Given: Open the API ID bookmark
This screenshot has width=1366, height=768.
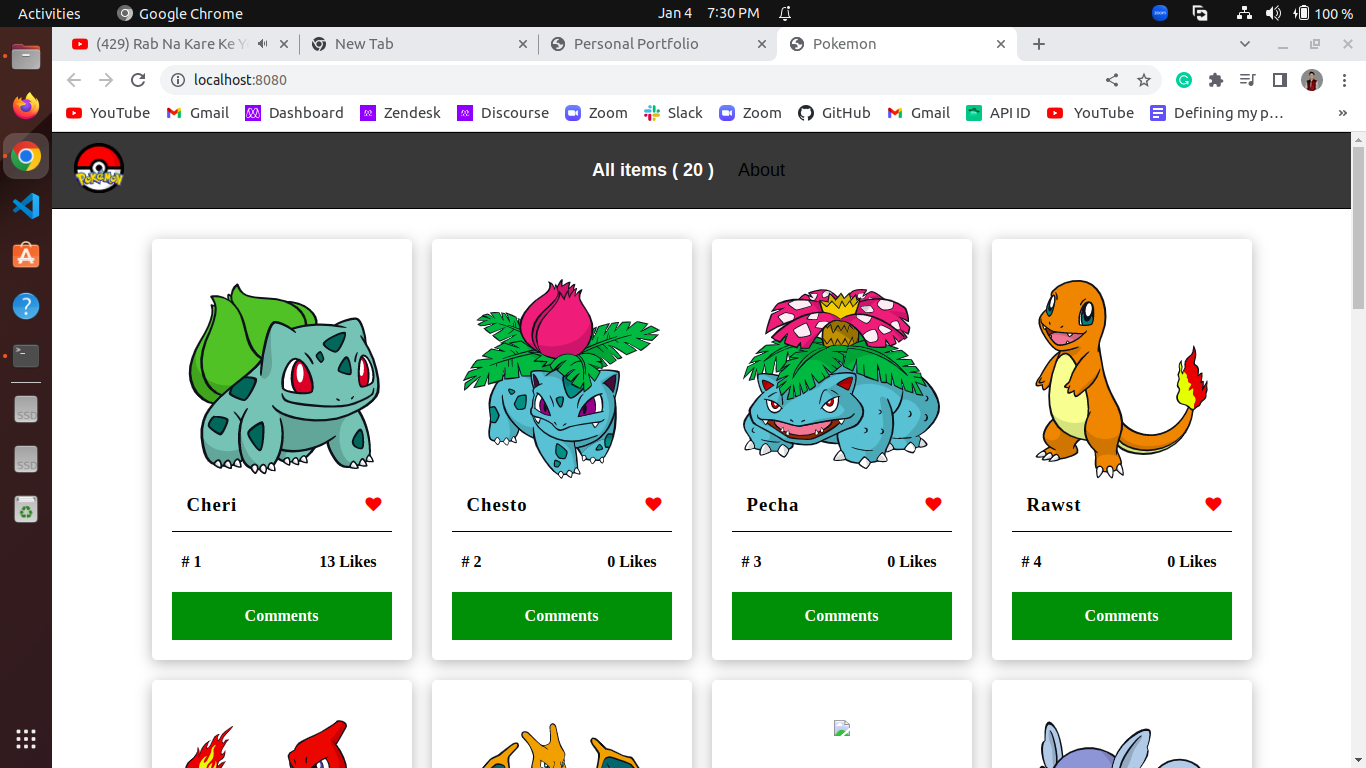Looking at the screenshot, I should (x=998, y=113).
